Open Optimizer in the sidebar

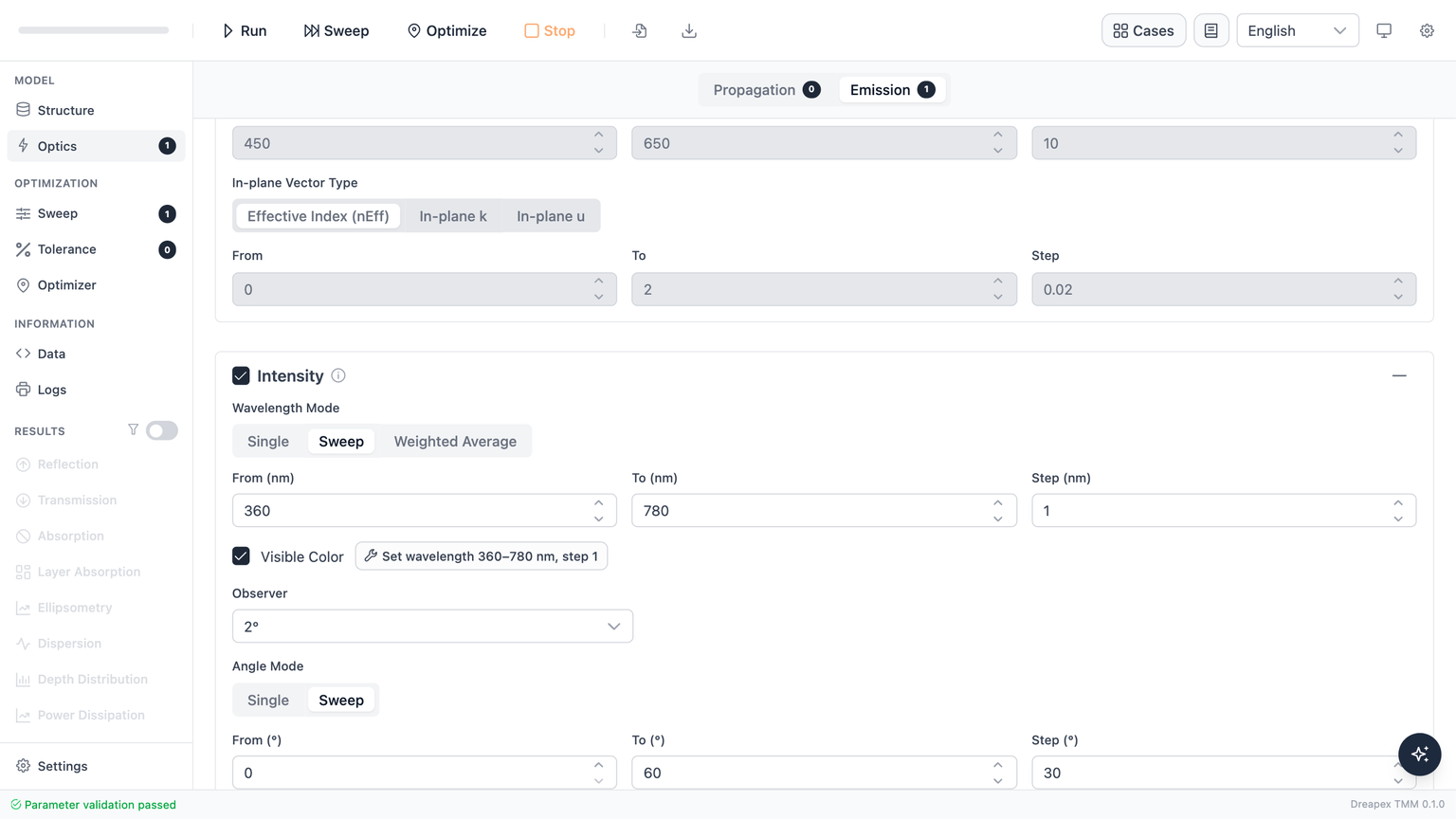pos(96,285)
